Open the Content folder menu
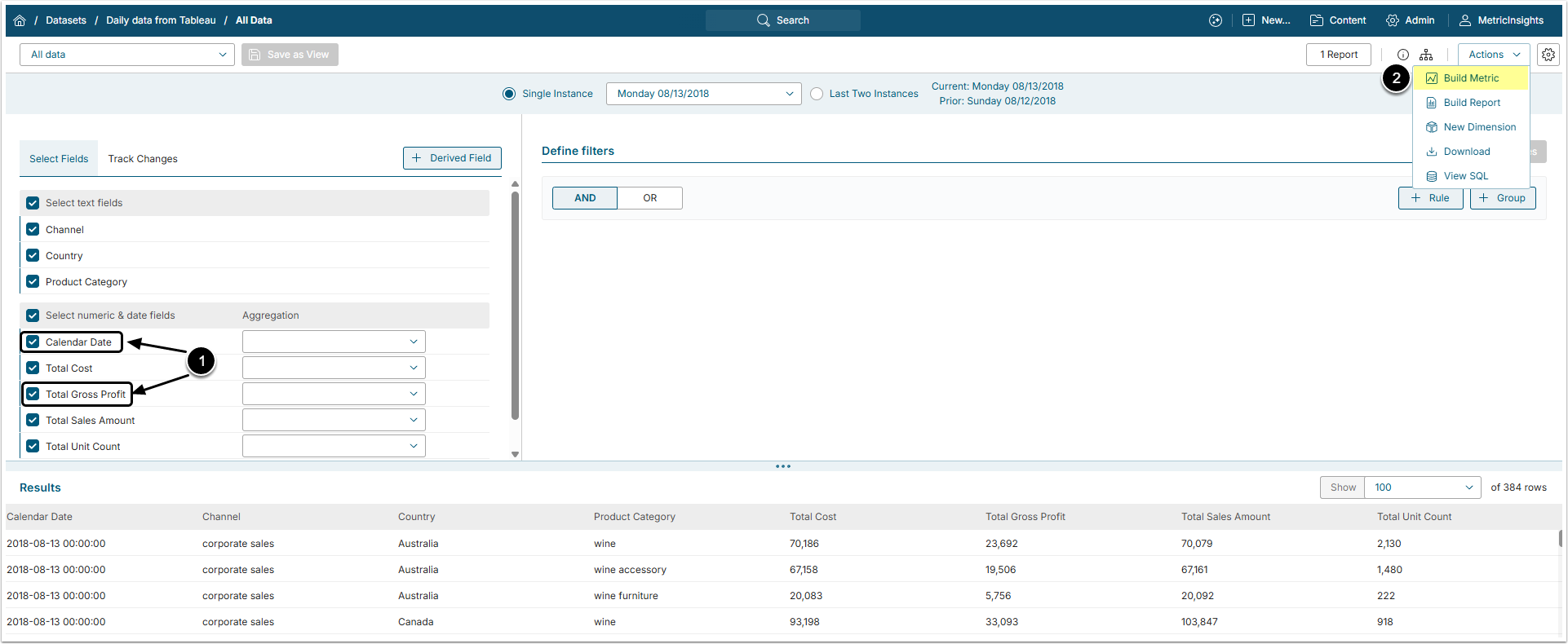Image resolution: width=1568 pixels, height=644 pixels. pos(1337,20)
